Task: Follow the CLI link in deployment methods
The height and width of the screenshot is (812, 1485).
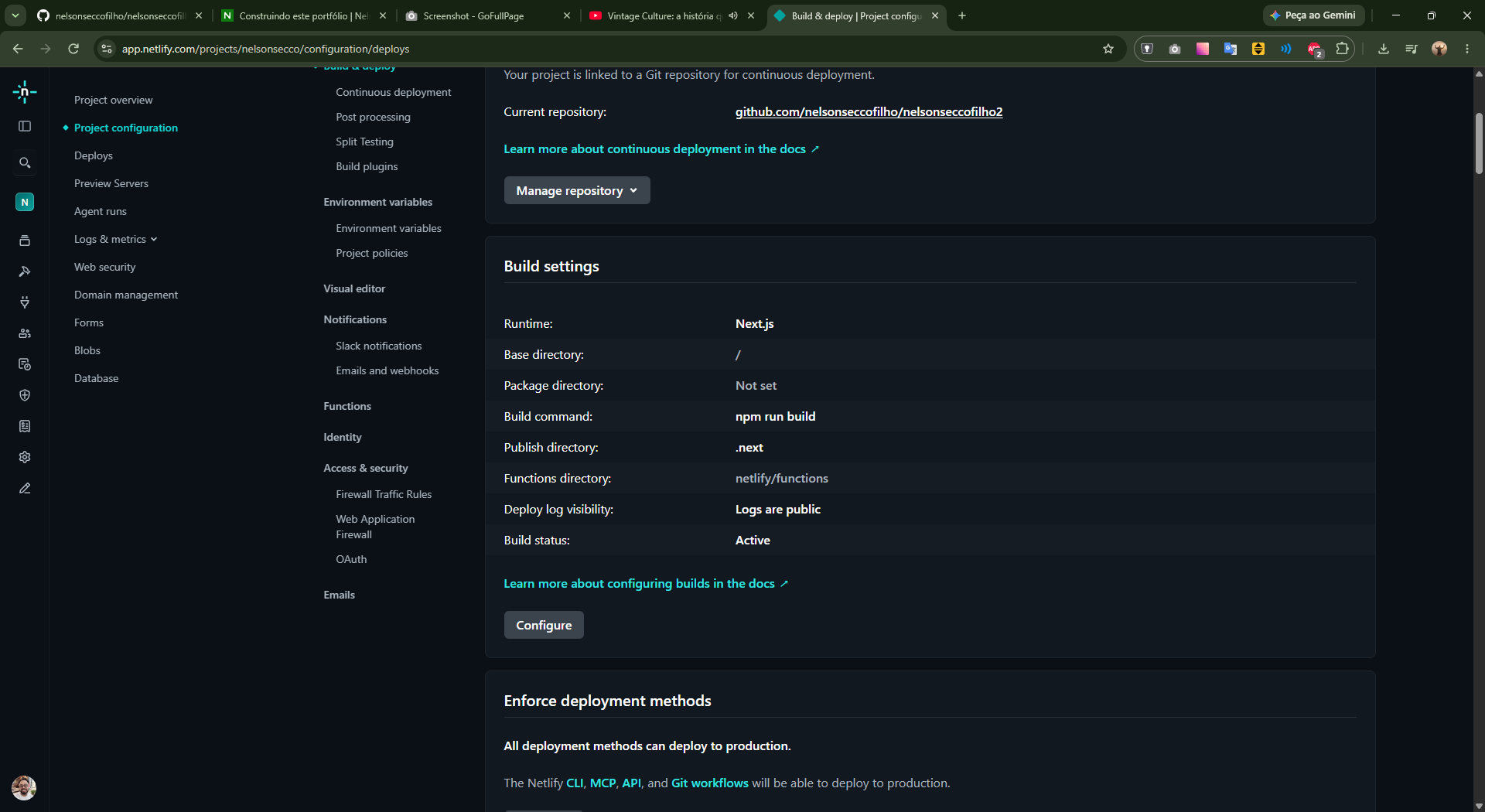Action: (575, 783)
